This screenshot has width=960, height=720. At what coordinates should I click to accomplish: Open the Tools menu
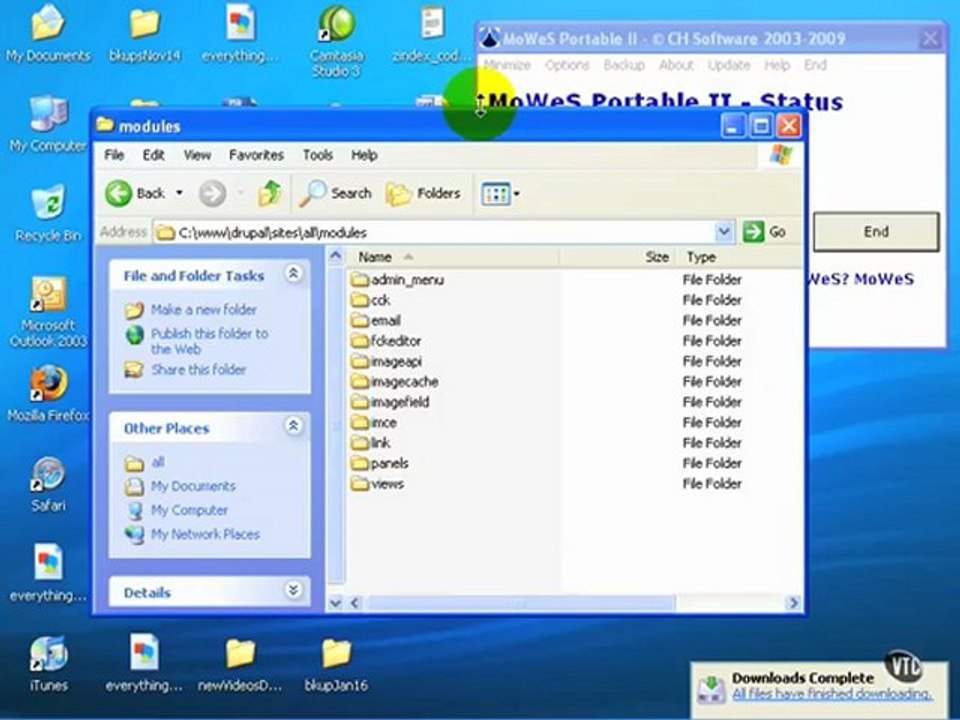(318, 156)
